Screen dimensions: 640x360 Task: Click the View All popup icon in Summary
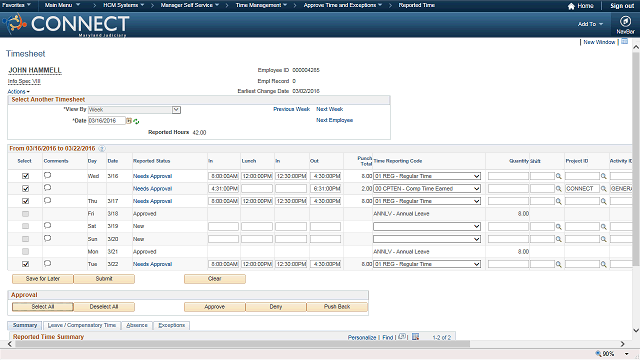point(402,337)
